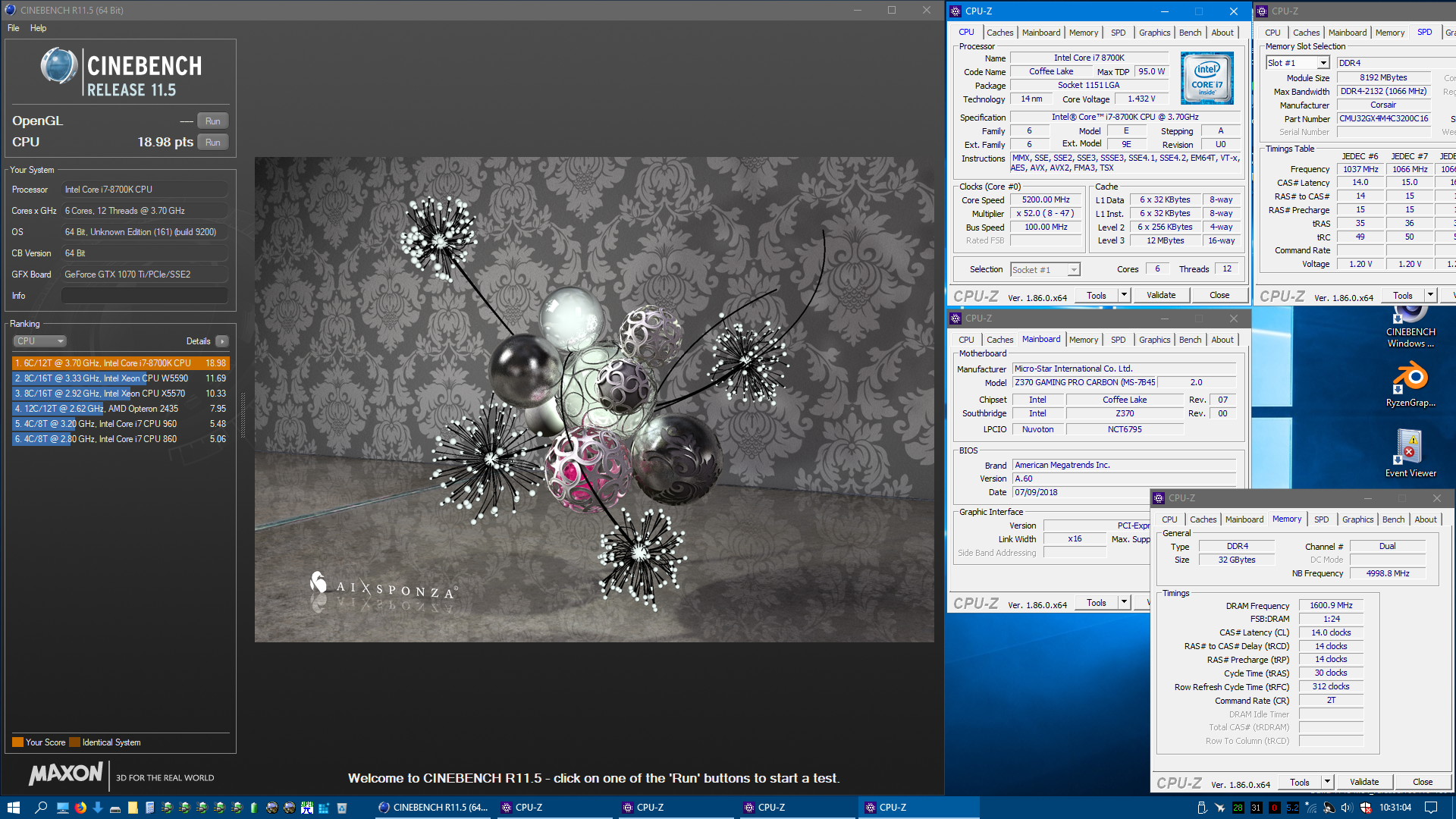Click the volume speaker tray icon

pos(1347,808)
